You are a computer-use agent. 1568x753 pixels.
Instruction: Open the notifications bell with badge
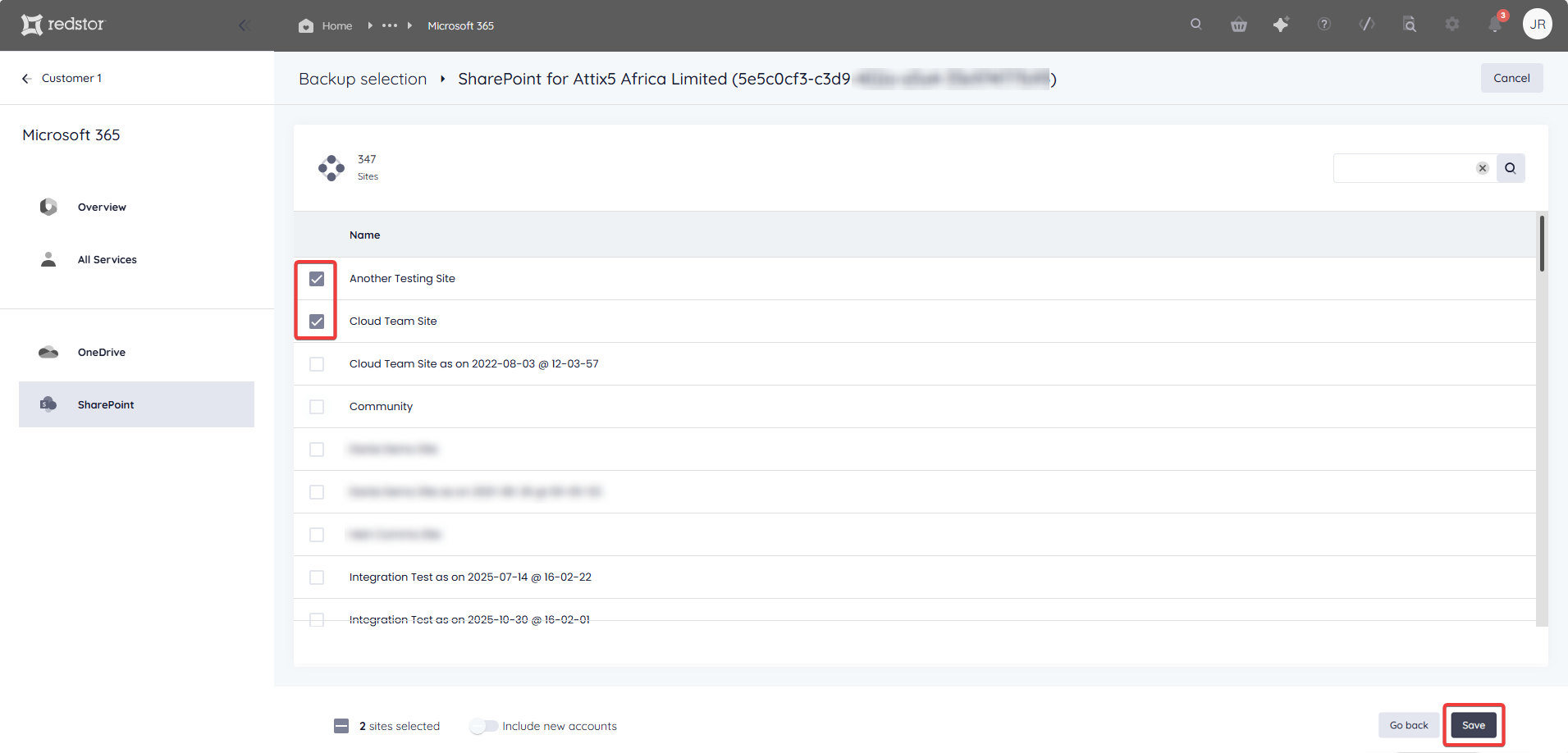click(1496, 23)
